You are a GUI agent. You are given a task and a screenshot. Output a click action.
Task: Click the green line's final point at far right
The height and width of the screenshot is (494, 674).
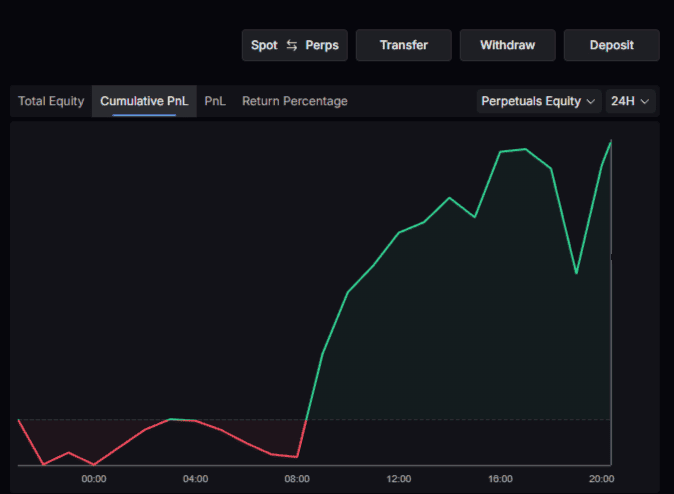click(x=610, y=142)
